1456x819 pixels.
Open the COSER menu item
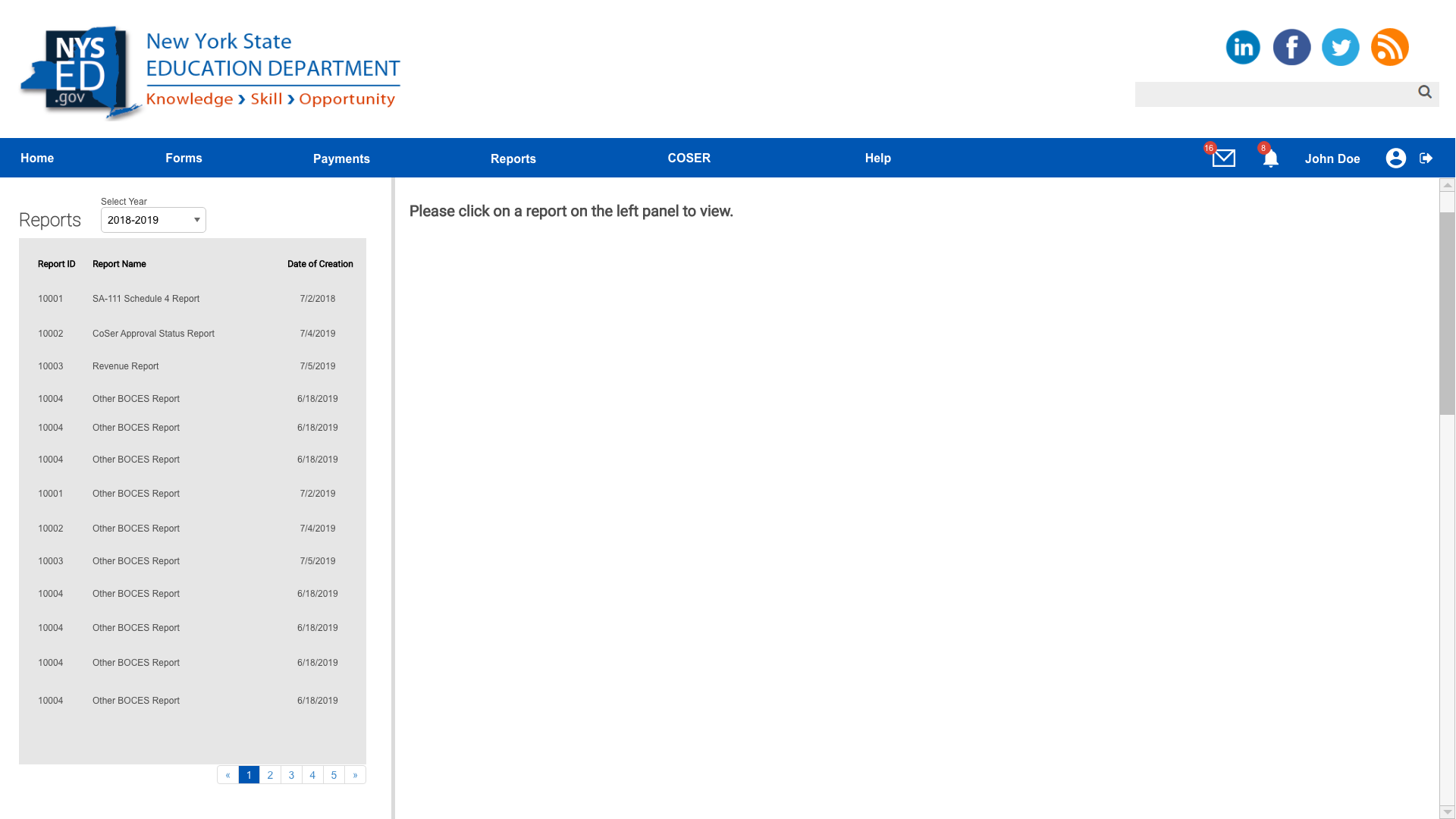(689, 158)
